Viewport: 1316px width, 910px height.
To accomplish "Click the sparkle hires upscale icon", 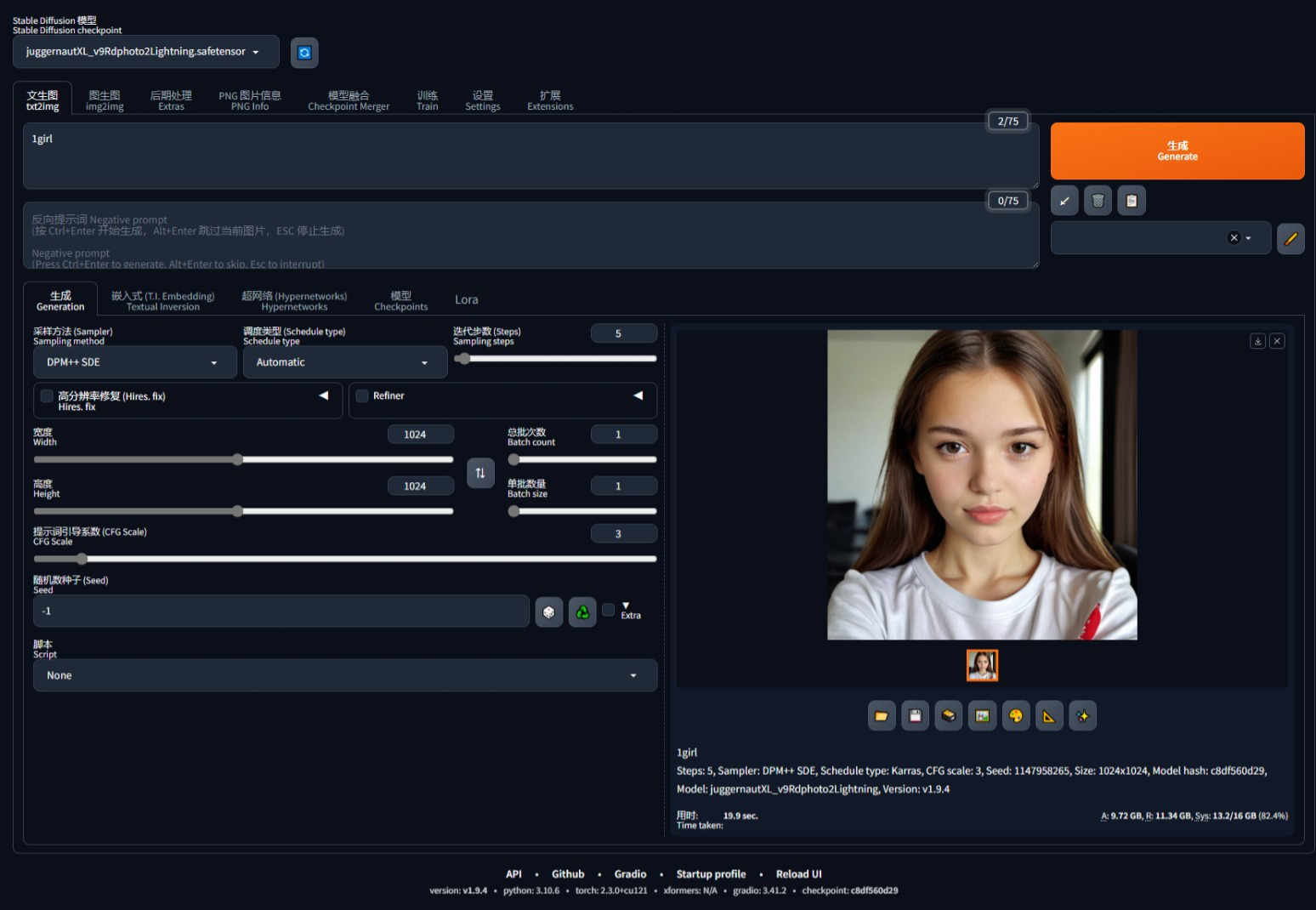I will coord(1082,716).
